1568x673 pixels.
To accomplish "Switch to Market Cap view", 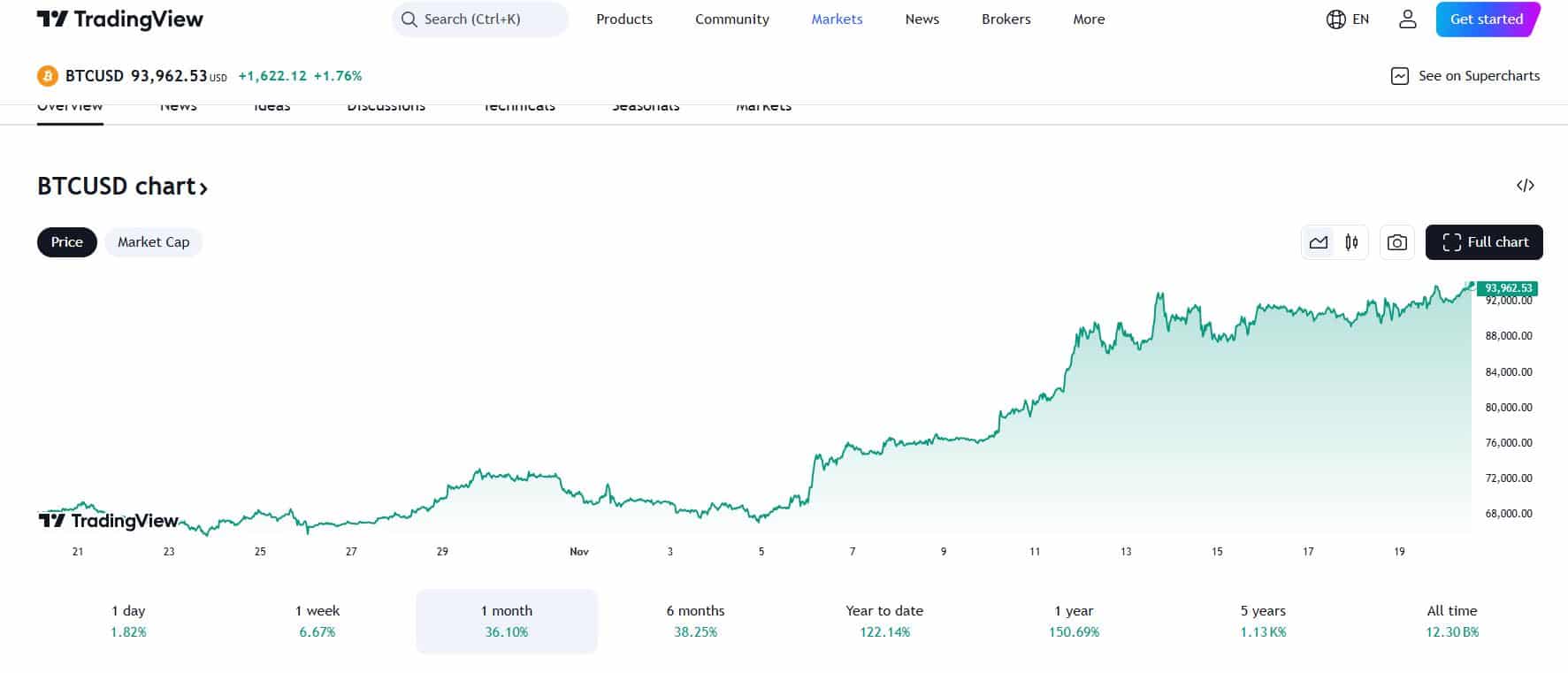I will click(x=154, y=242).
